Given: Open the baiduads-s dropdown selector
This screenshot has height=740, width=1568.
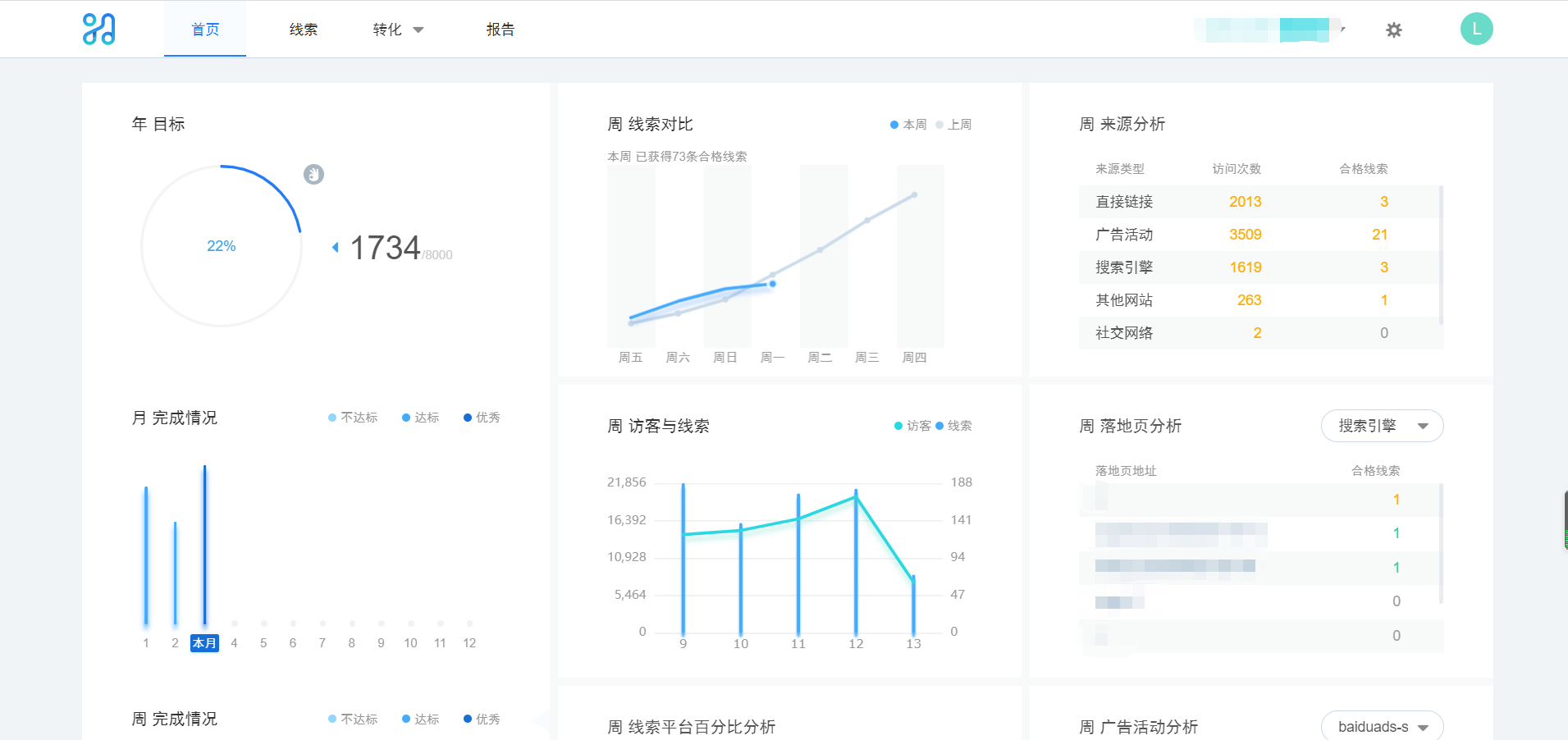Looking at the screenshot, I should click(1382, 726).
